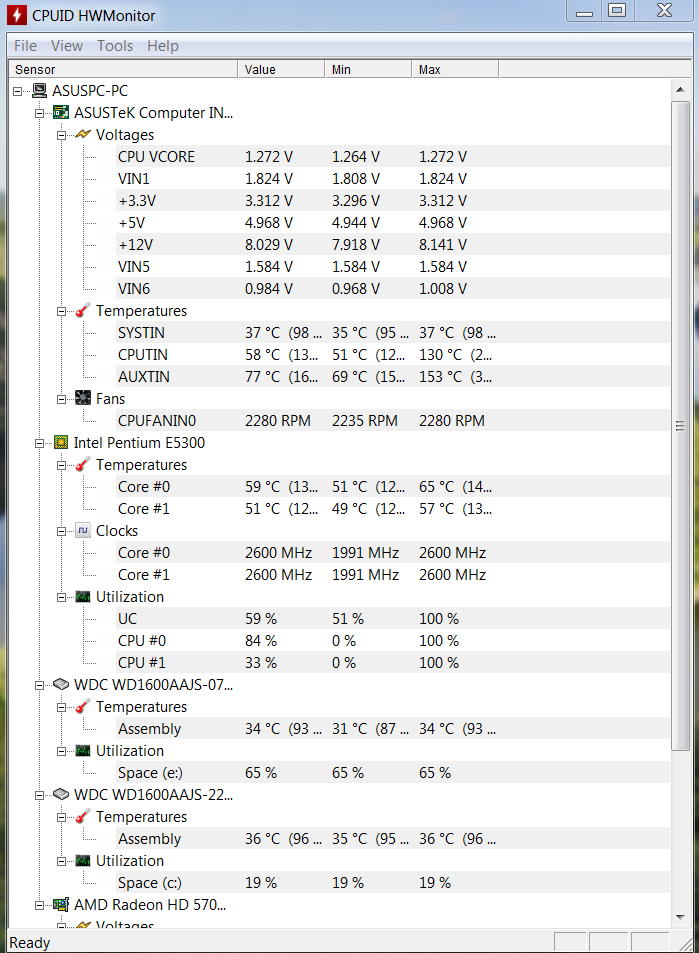Collapse the ASUSTeK Voltages group
Image resolution: width=699 pixels, height=953 pixels.
click(x=61, y=136)
